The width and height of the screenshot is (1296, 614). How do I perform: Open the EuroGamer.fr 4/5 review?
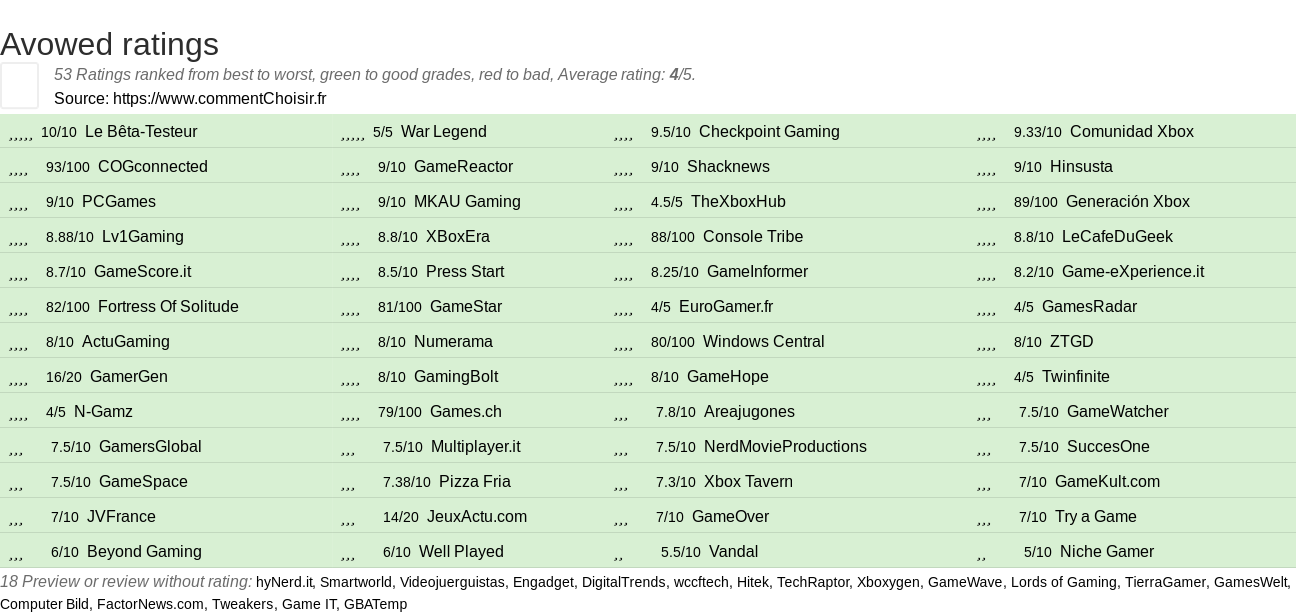[726, 307]
